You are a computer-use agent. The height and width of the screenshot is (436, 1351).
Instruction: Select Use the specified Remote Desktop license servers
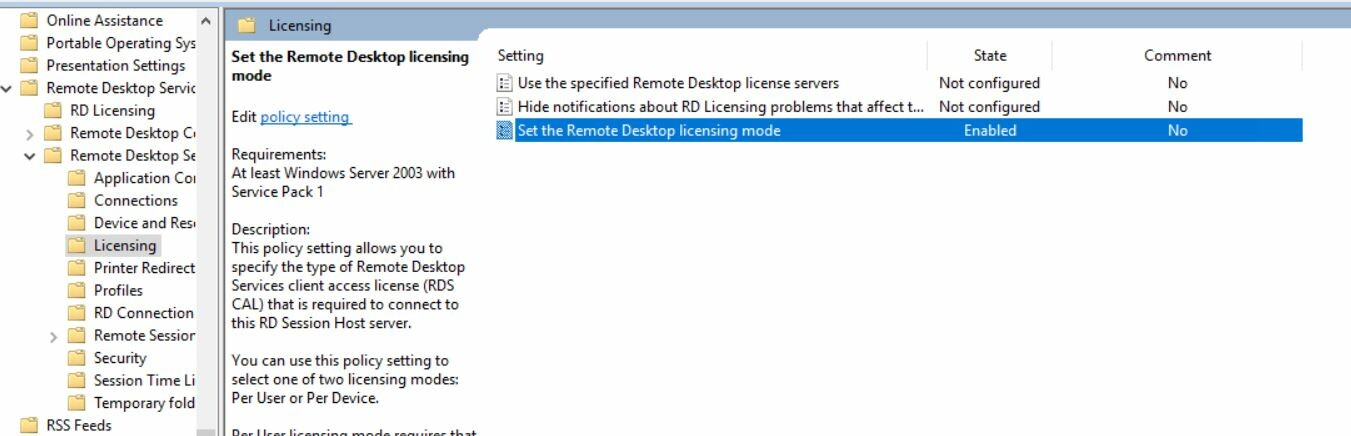tap(678, 83)
